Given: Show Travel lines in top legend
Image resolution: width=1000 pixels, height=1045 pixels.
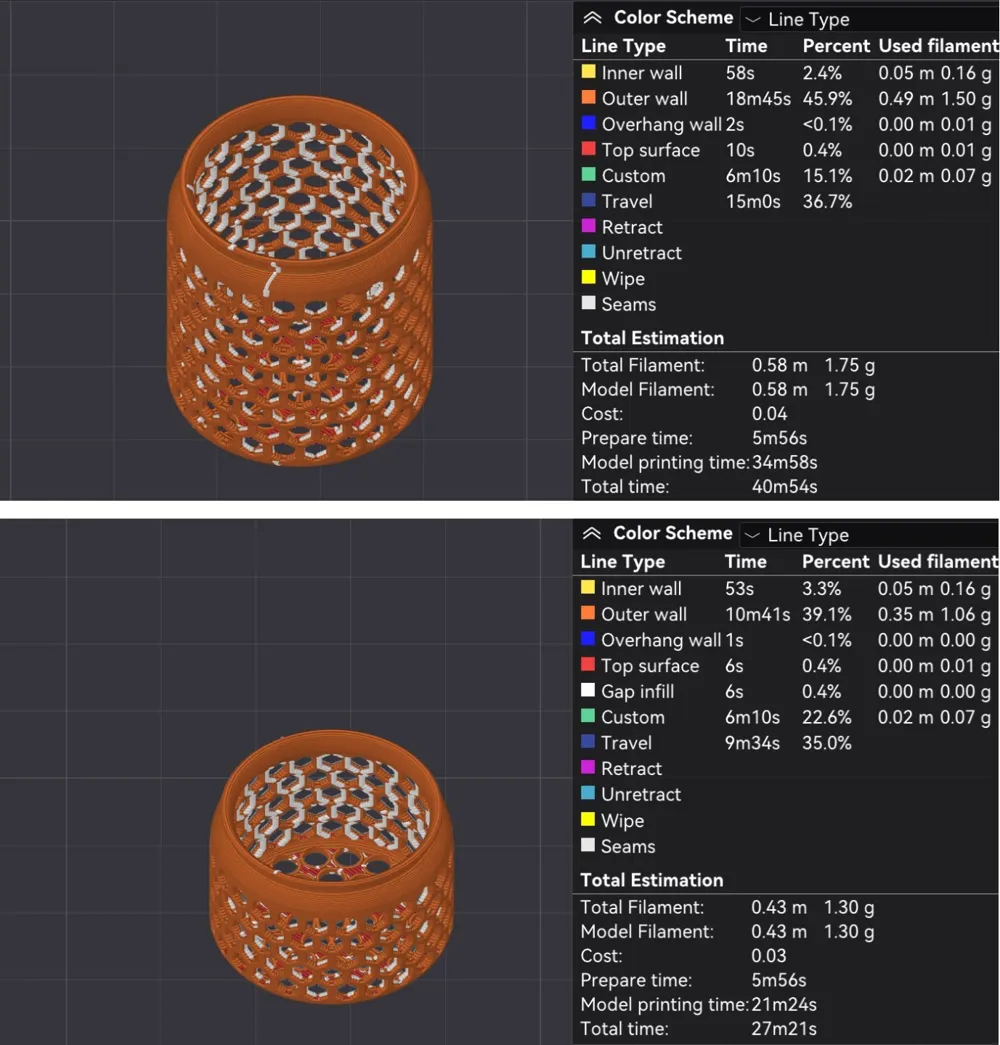Looking at the screenshot, I should coord(589,200).
